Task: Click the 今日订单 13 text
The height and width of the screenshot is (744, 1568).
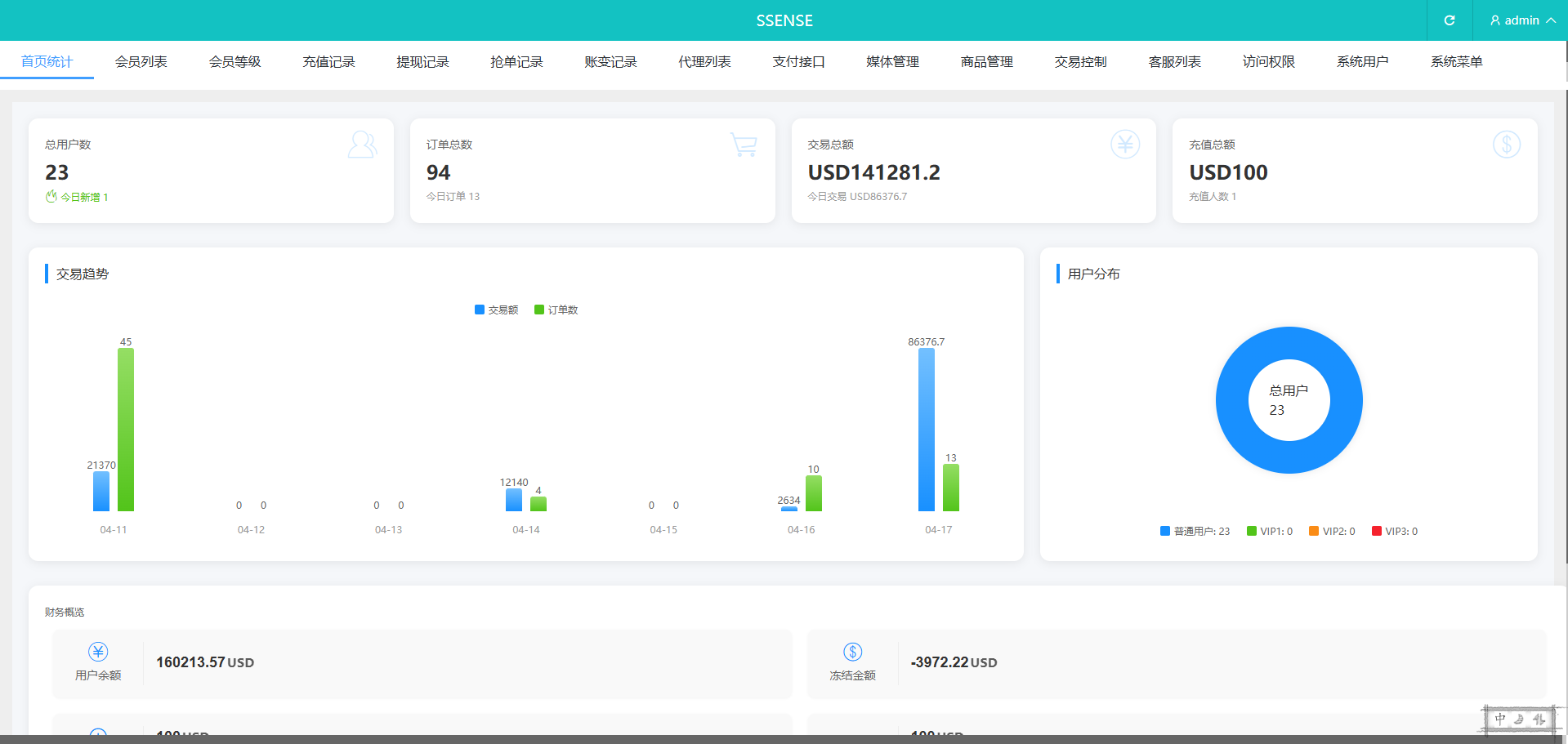Action: [453, 196]
